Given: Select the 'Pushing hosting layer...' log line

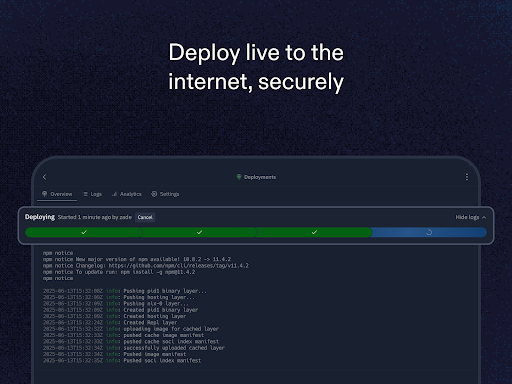Looking at the screenshot, I should [119, 297].
